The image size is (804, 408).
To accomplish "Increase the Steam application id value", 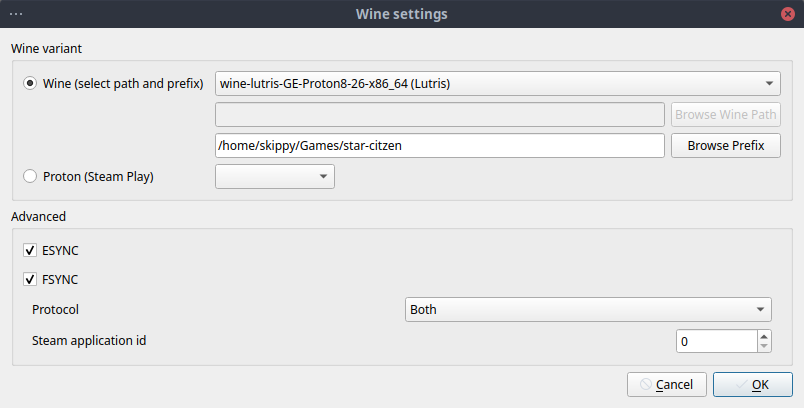I will click(x=764, y=336).
